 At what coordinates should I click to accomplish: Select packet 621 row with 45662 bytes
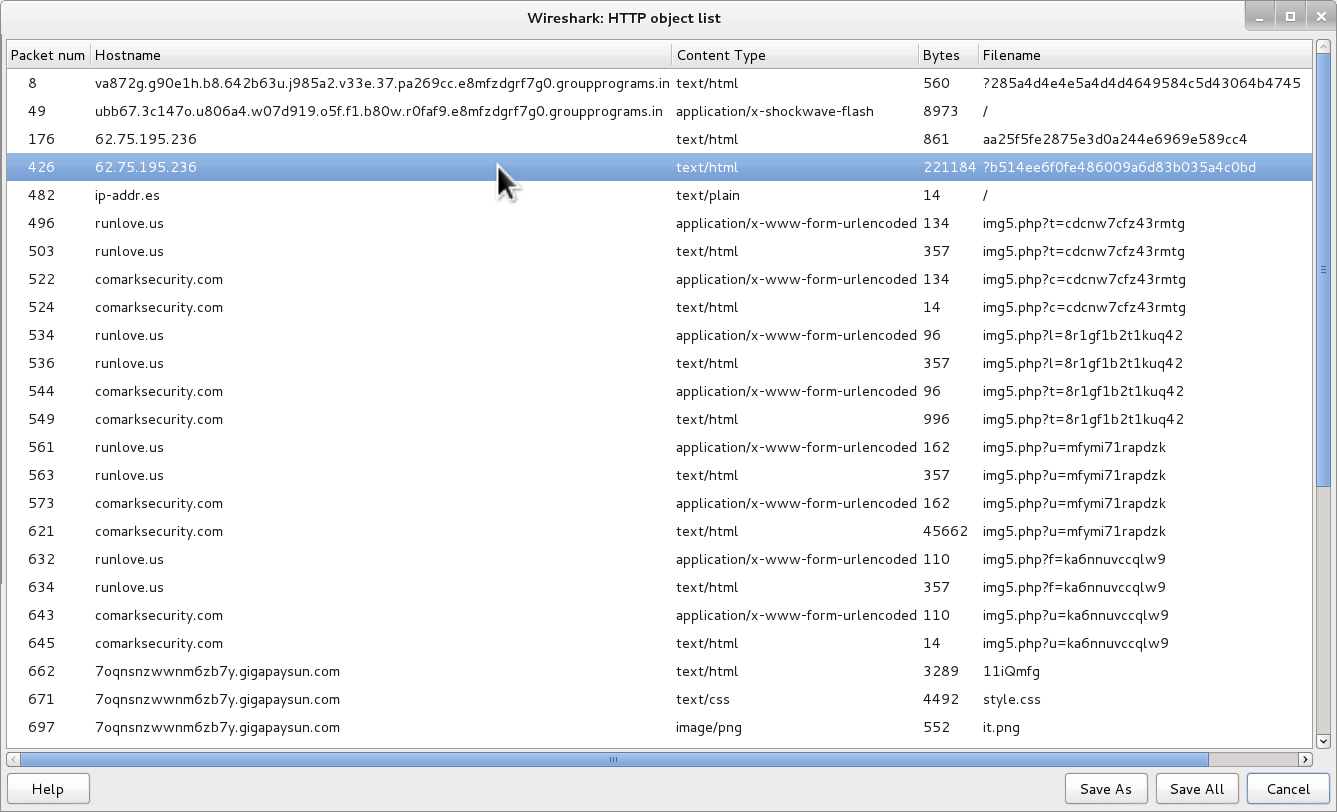tap(659, 531)
